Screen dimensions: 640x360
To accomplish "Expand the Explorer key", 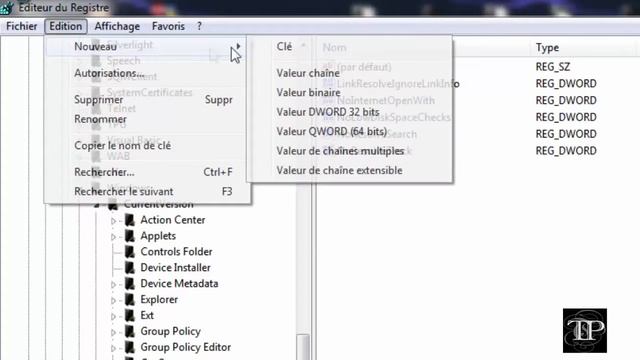I will click(x=113, y=300).
